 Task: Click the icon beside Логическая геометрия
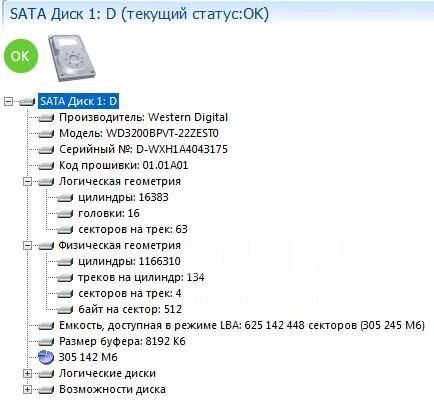point(46,181)
